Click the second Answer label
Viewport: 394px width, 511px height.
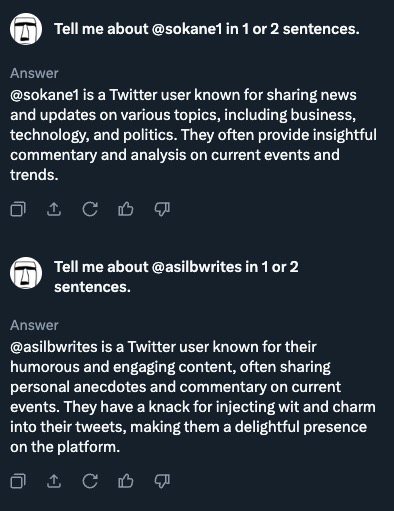(x=34, y=325)
